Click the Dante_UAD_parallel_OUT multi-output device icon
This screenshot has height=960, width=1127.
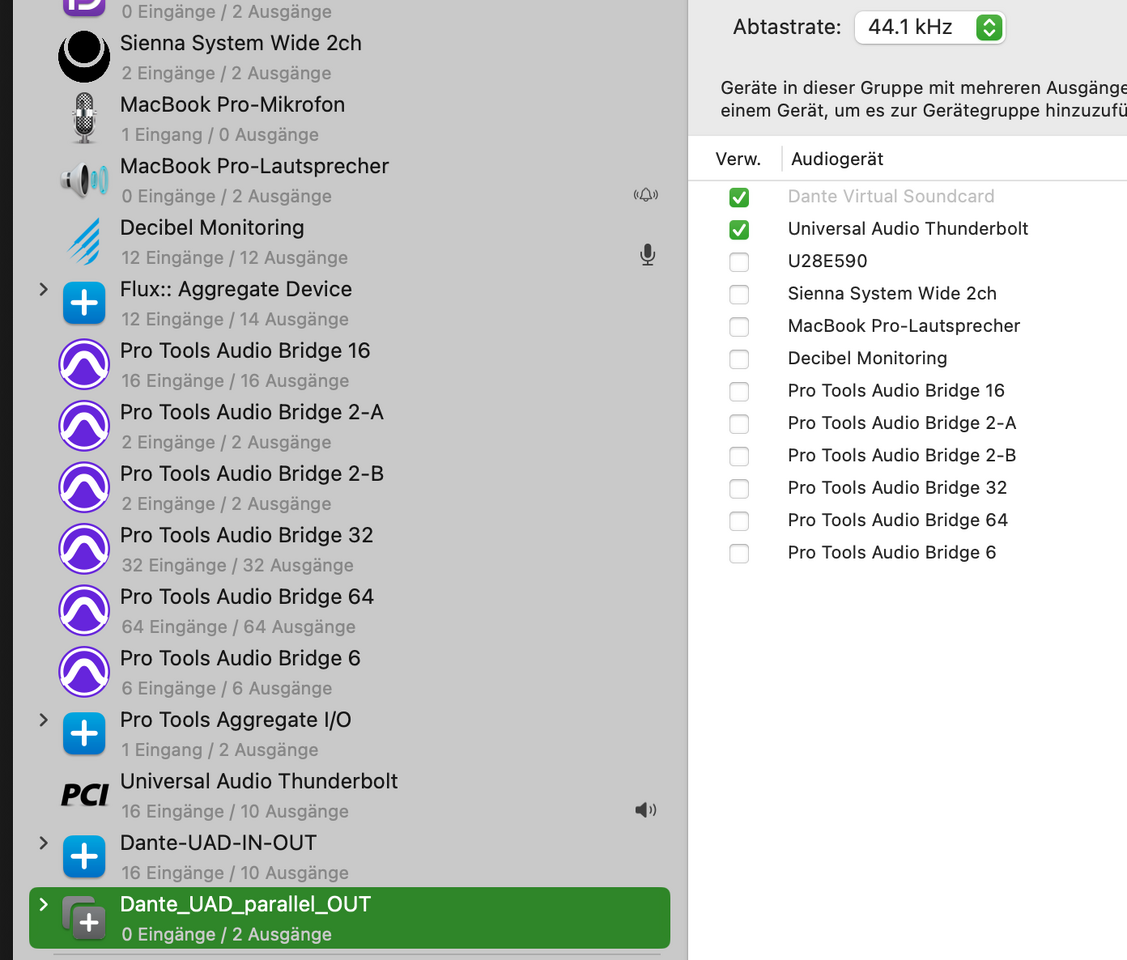point(84,918)
